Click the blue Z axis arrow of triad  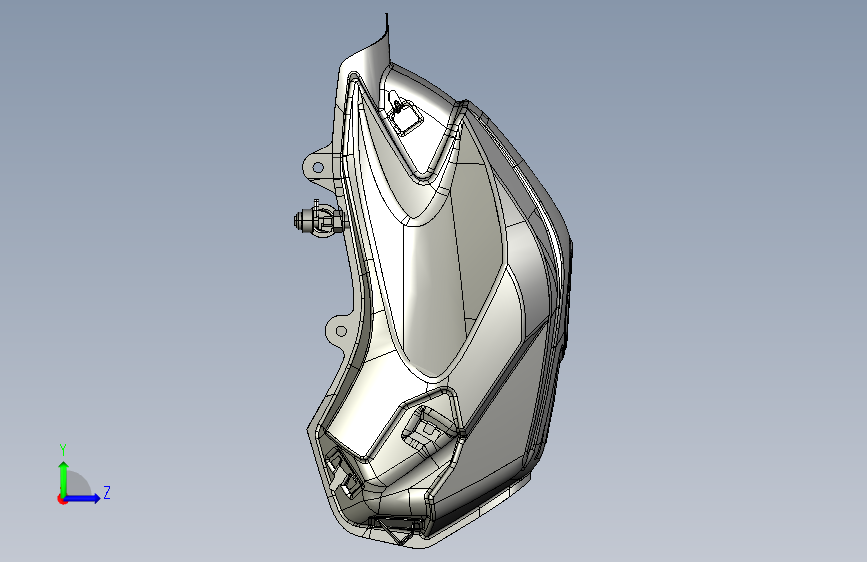pyautogui.click(x=83, y=498)
